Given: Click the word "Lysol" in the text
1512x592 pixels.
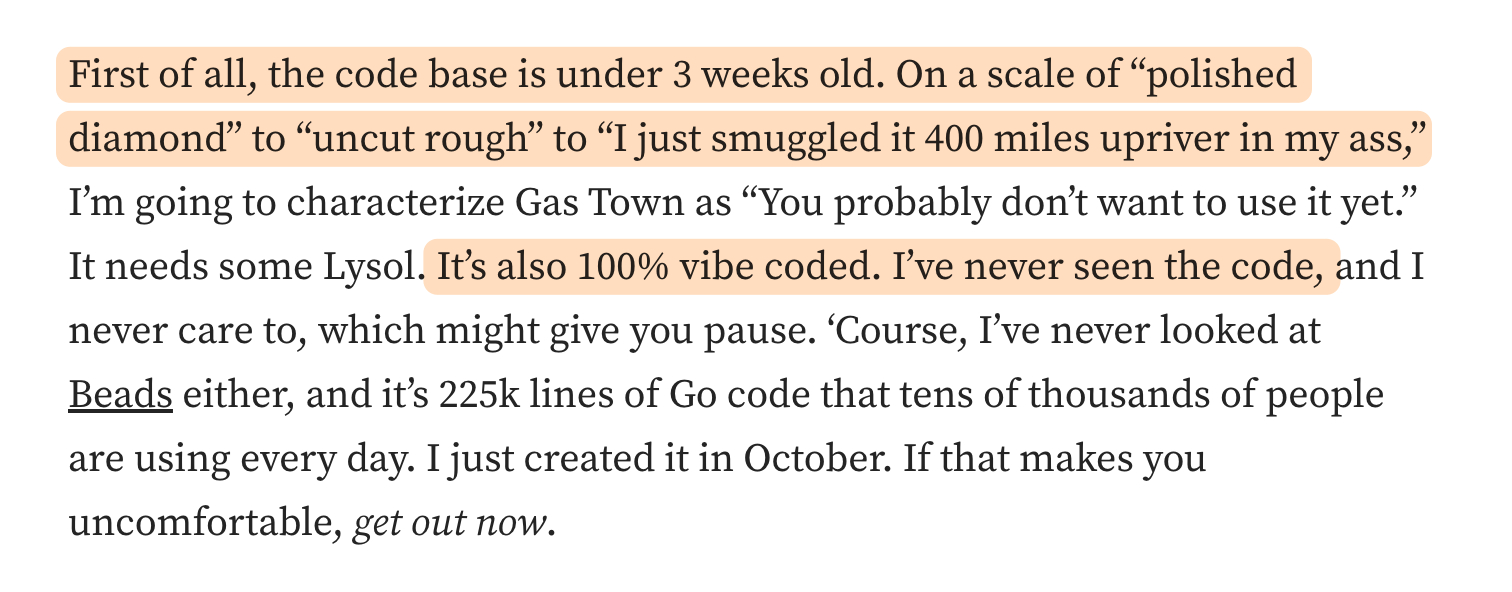Looking at the screenshot, I should [373, 268].
